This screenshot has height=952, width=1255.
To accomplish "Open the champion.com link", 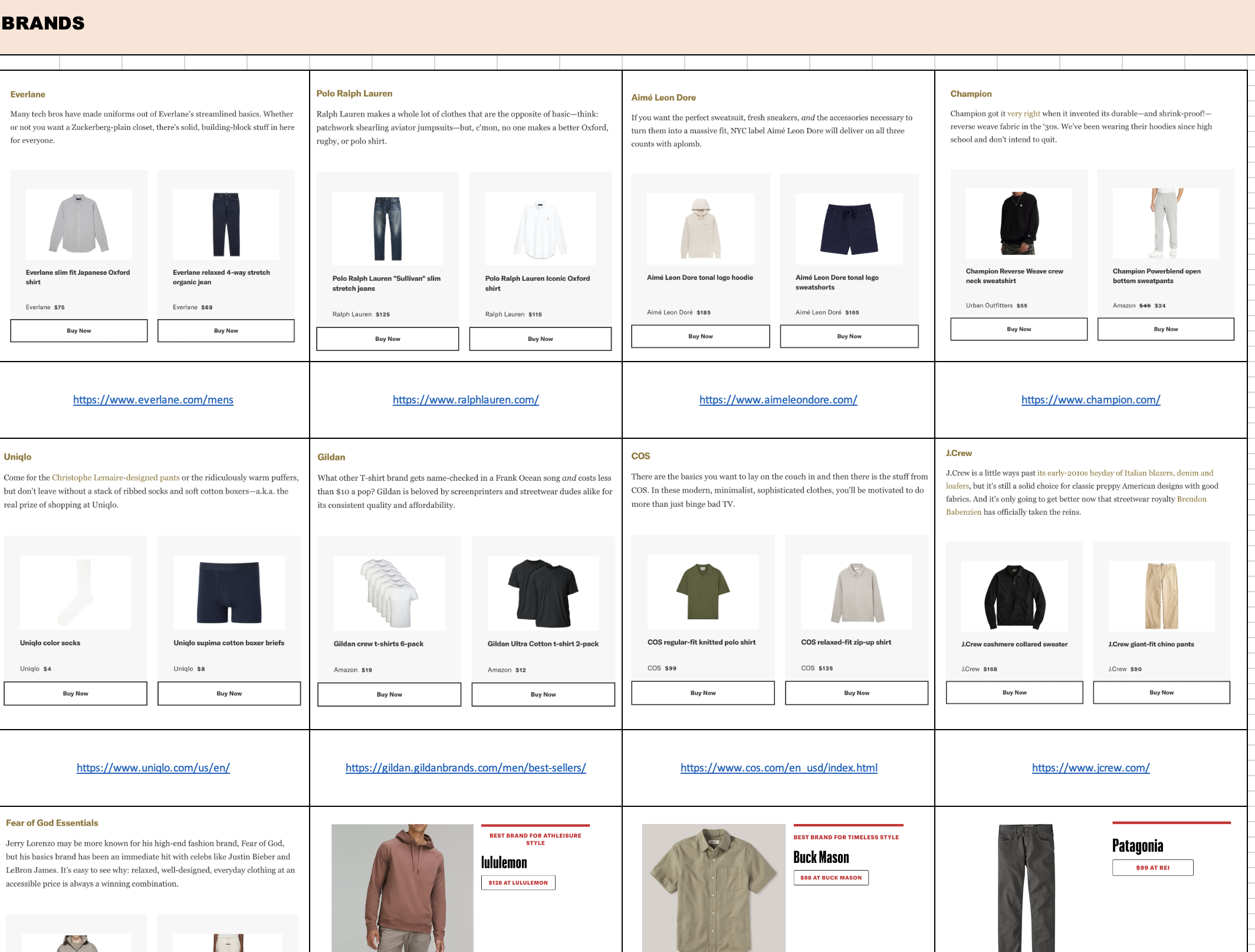I will tap(1091, 400).
